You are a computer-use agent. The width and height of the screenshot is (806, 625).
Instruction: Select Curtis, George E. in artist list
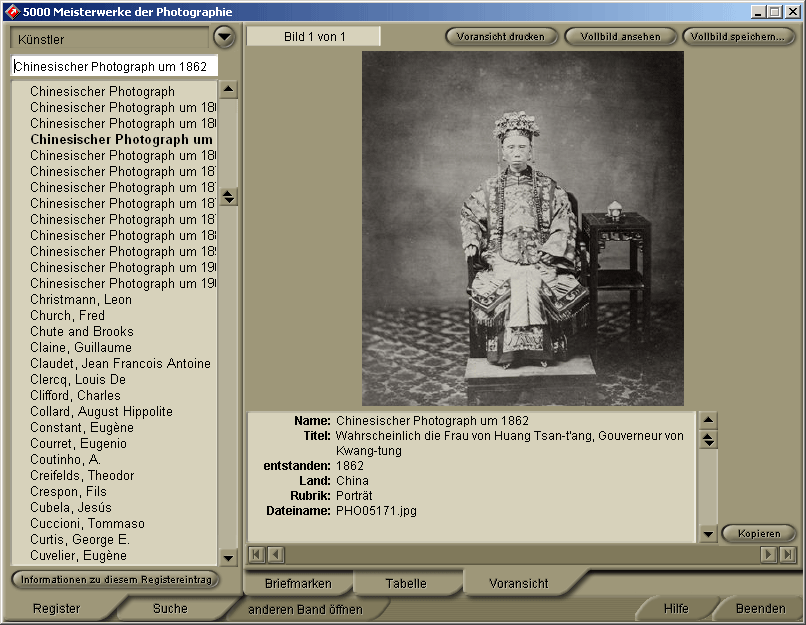81,540
